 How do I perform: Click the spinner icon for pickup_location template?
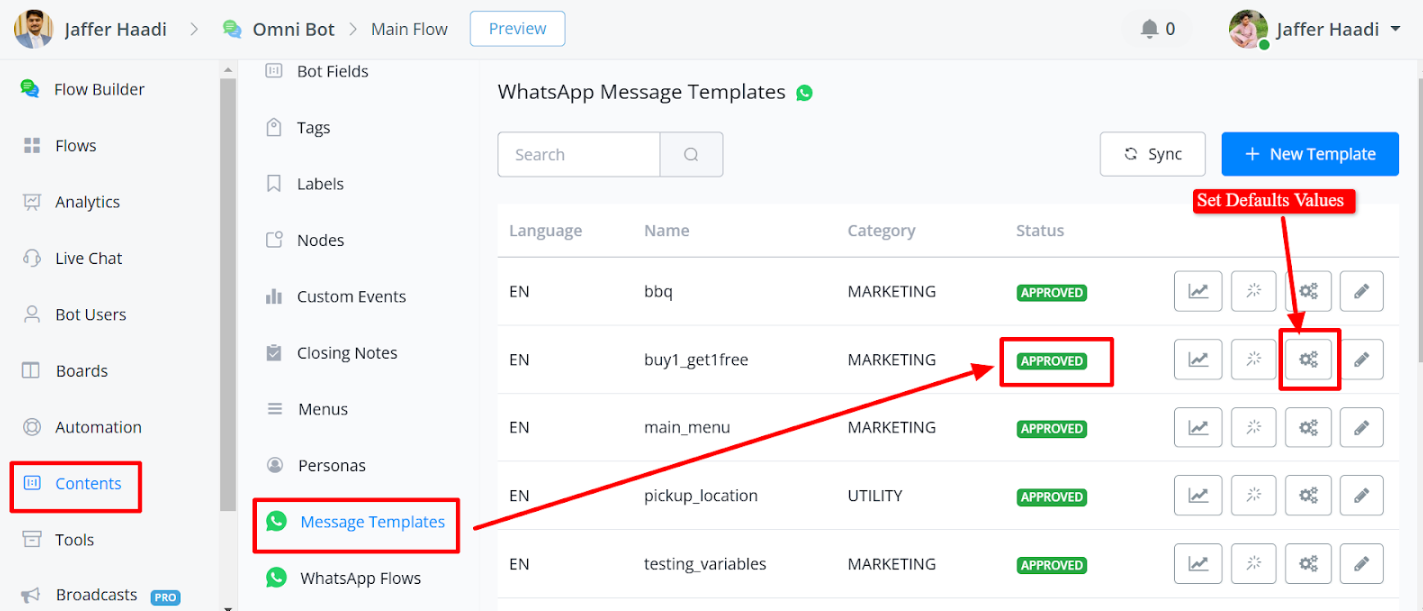[x=1253, y=496]
